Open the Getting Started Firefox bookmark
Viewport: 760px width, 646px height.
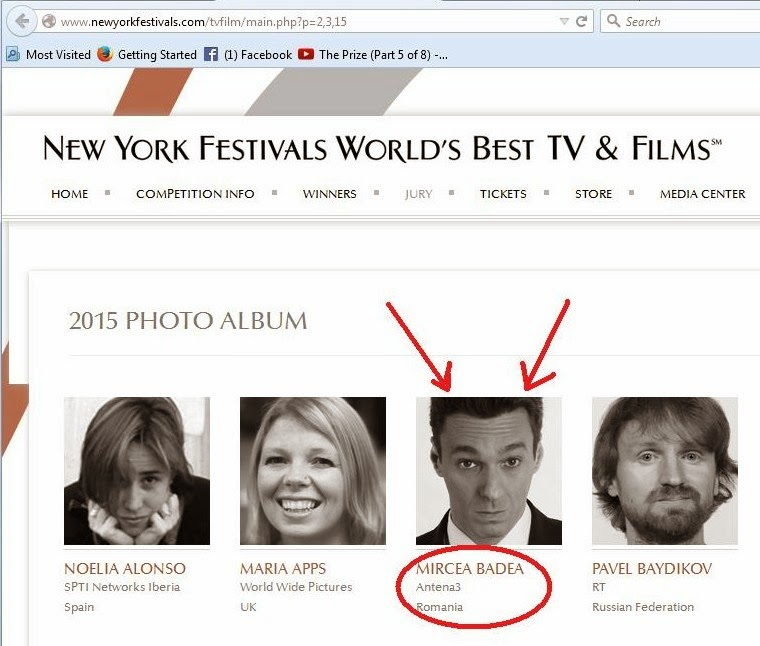pyautogui.click(x=147, y=55)
